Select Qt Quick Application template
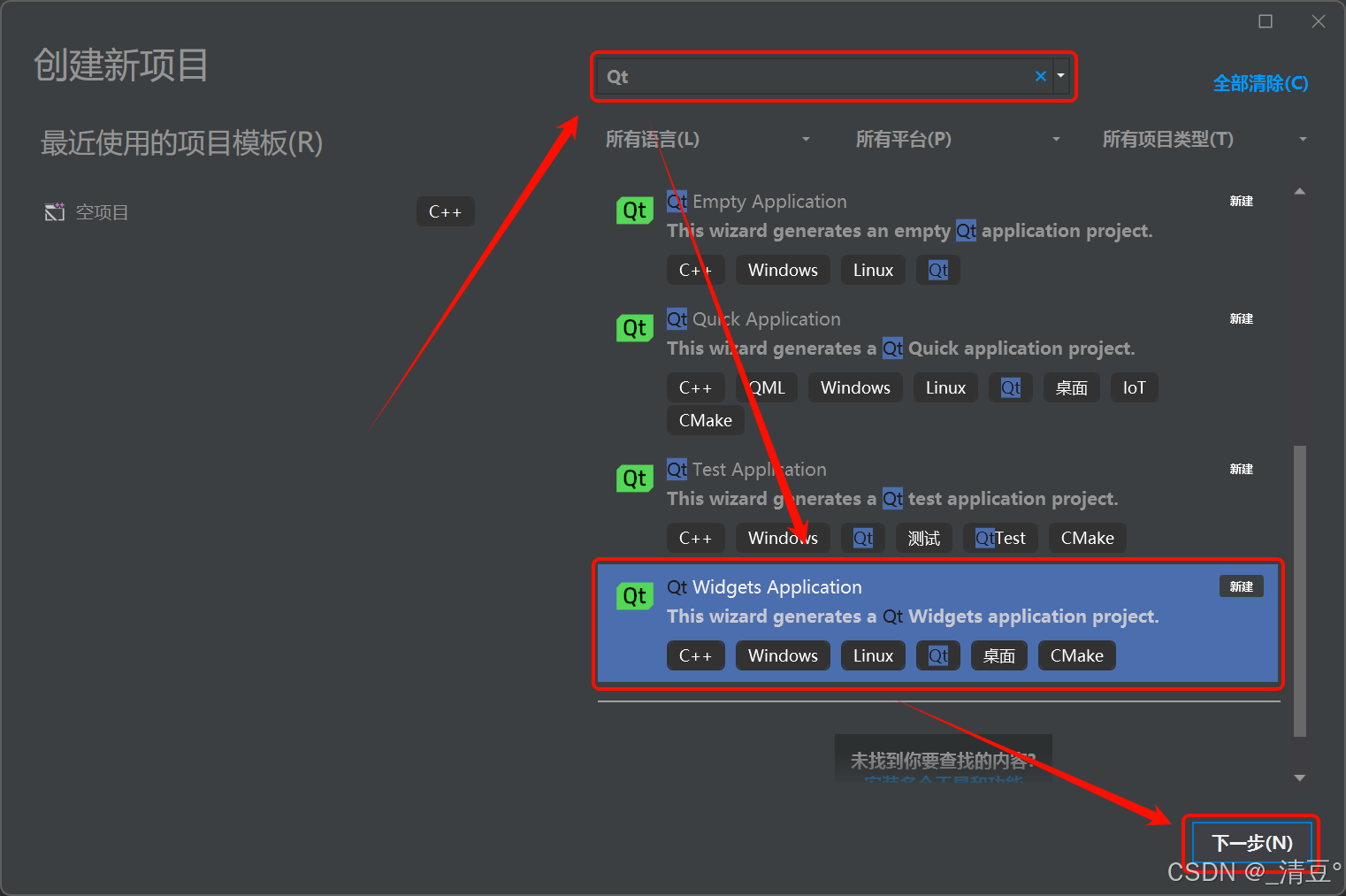Screen dimensions: 1346x896 pos(939,371)
